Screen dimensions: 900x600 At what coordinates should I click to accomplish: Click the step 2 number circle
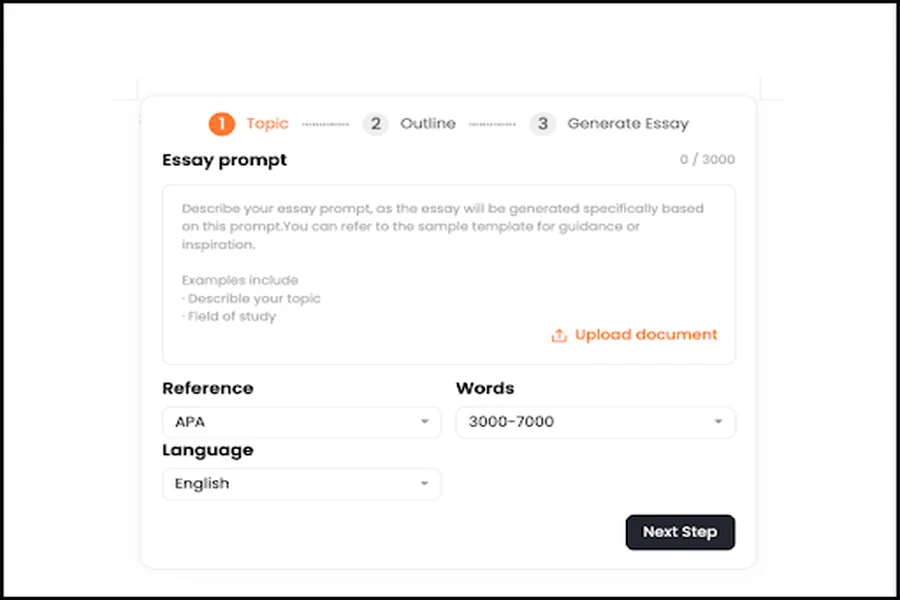click(376, 124)
